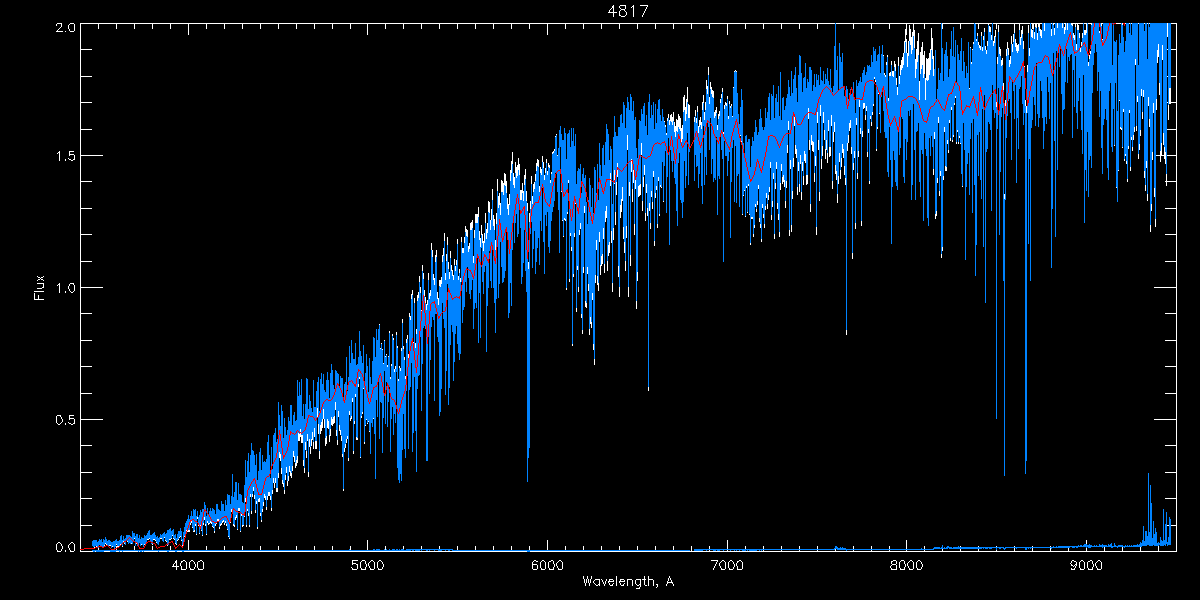Click the deep absorption line near 5900 Å

[528, 478]
